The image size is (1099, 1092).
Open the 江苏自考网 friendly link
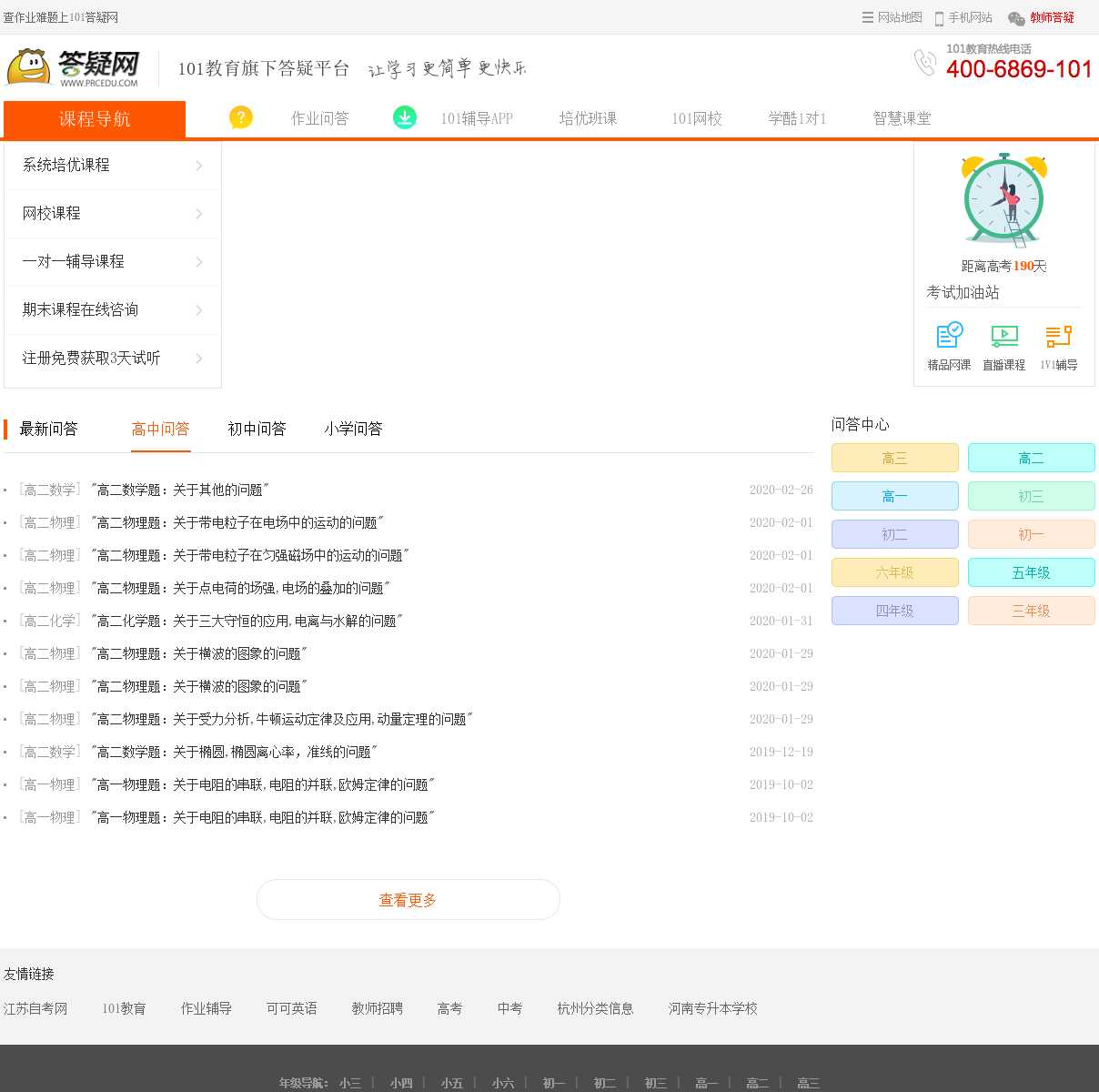[x=35, y=1008]
